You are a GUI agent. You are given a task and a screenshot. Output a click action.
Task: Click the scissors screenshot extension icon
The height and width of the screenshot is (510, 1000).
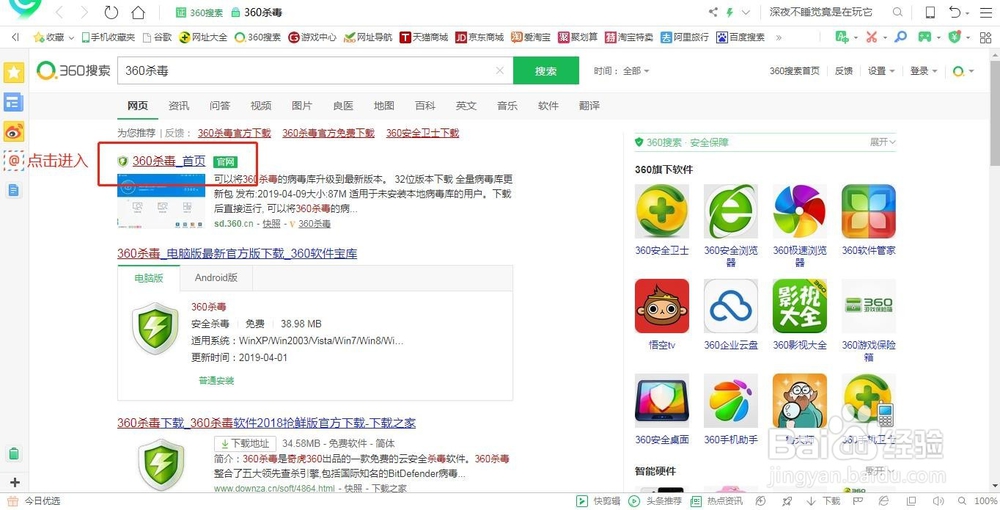872,37
